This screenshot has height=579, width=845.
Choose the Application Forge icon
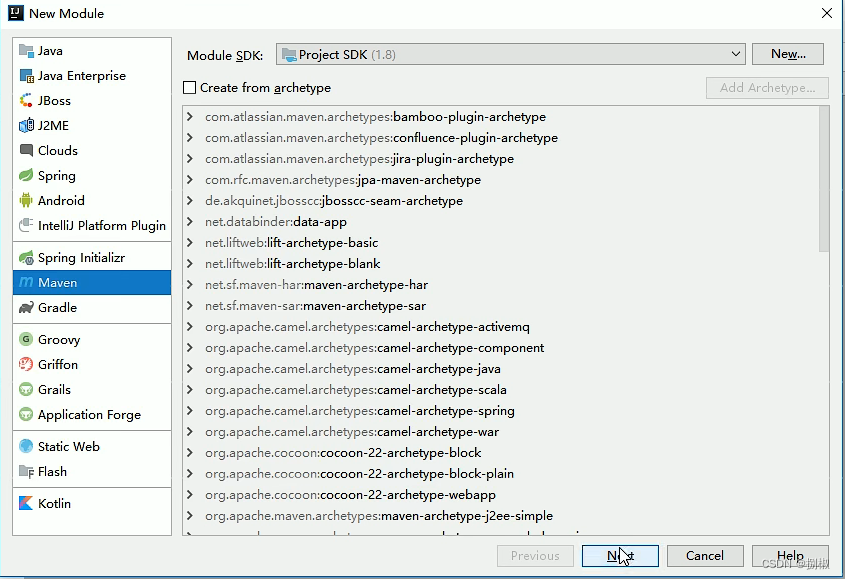pos(26,415)
